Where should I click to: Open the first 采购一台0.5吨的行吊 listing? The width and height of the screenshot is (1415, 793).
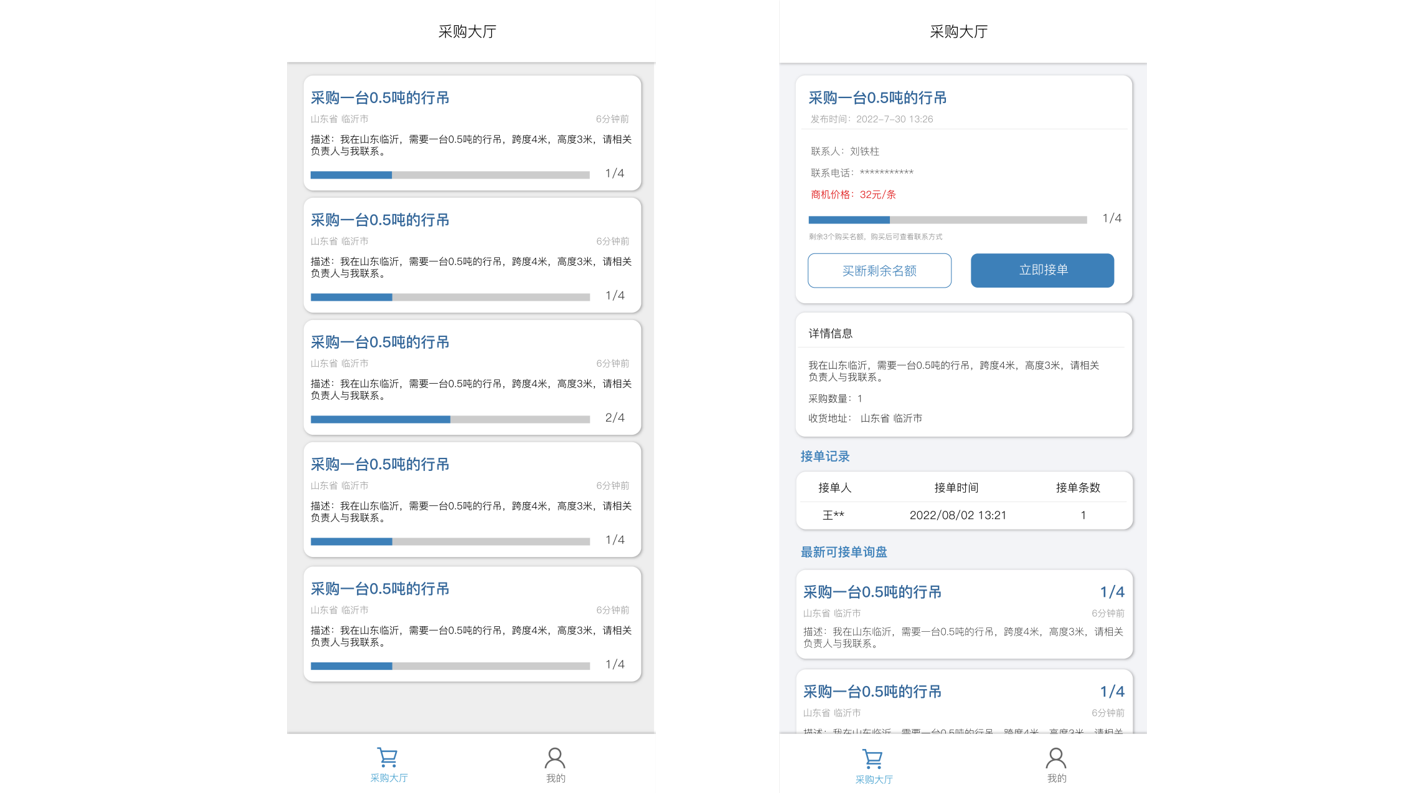[x=470, y=130]
